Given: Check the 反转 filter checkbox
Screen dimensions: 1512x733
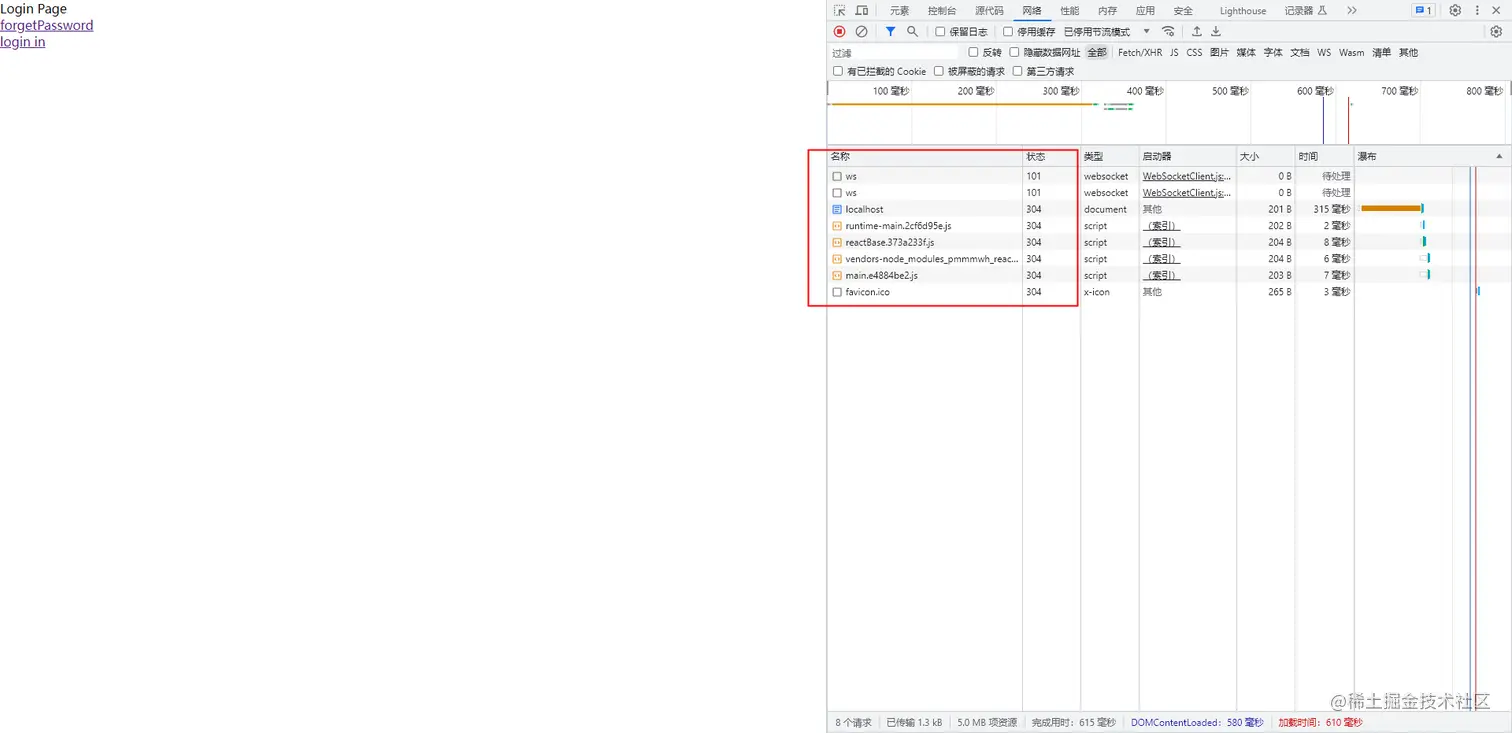Looking at the screenshot, I should [x=973, y=52].
